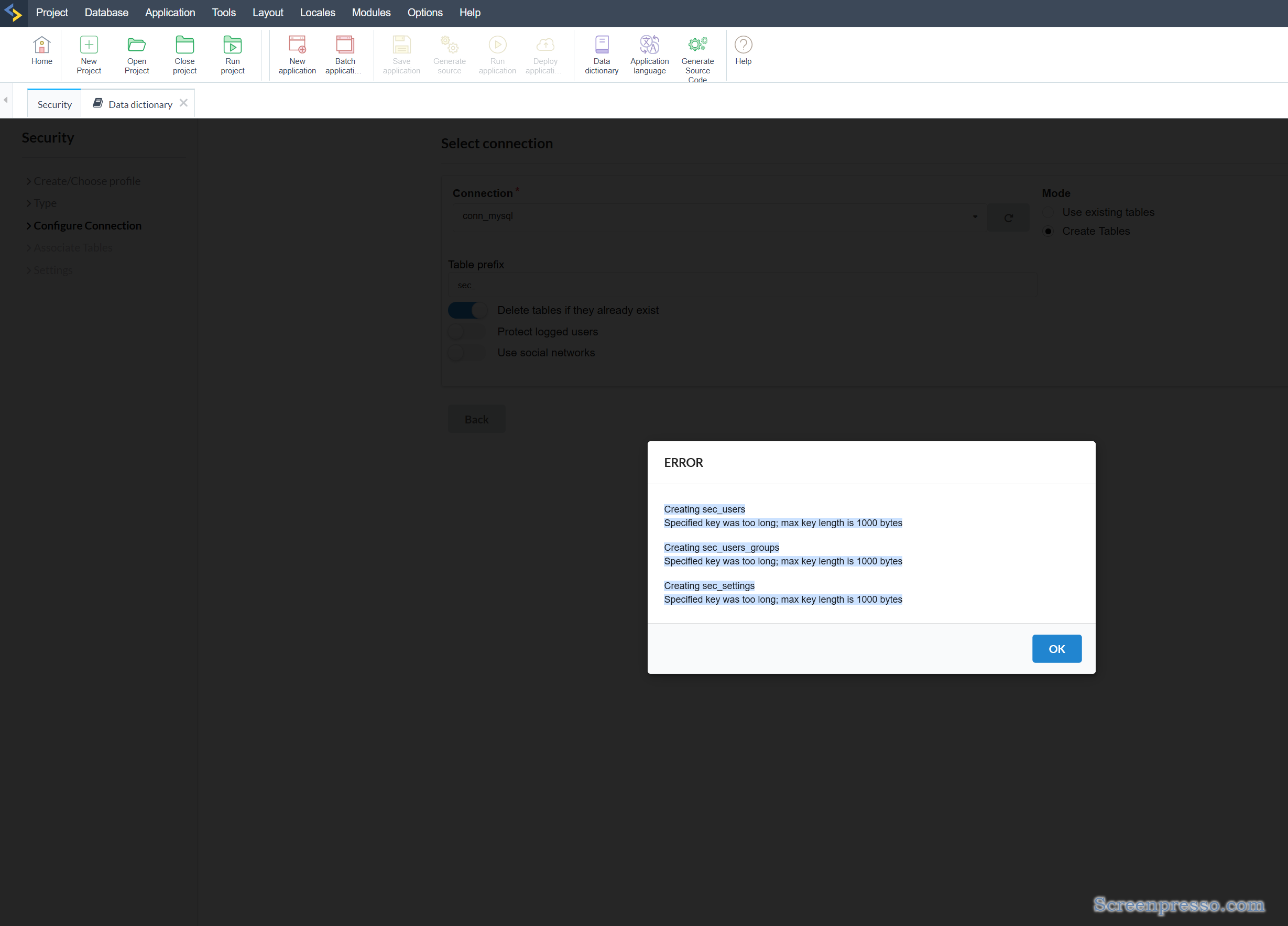Click the Back button

[x=476, y=419]
